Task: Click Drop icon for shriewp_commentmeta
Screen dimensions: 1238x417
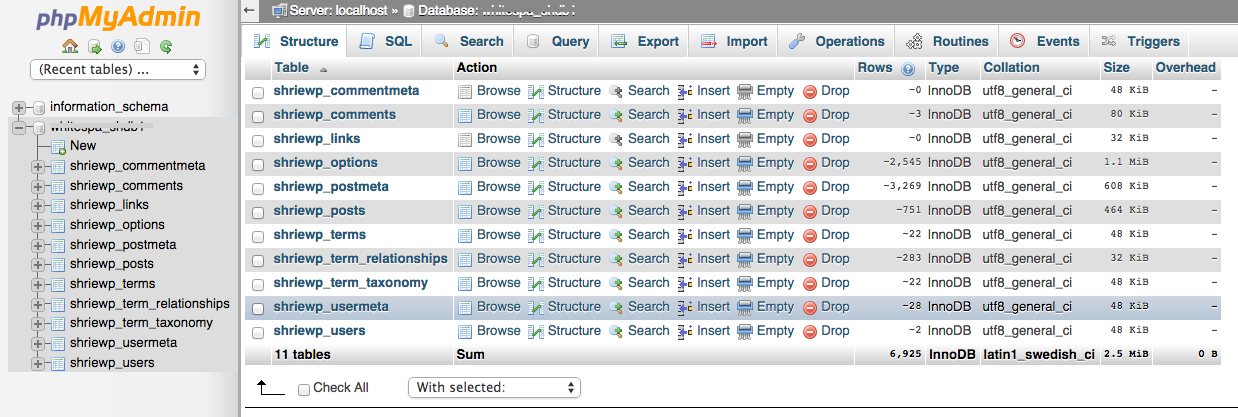Action: [x=810, y=91]
